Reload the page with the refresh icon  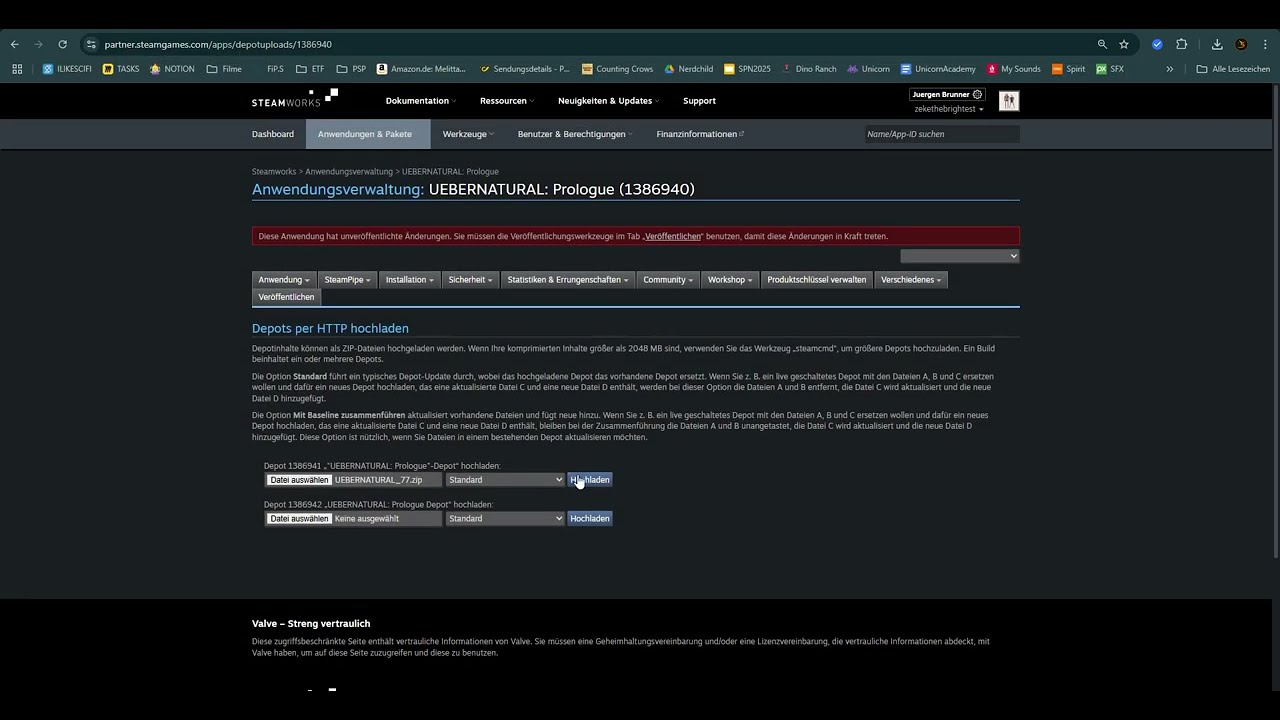pyautogui.click(x=62, y=44)
